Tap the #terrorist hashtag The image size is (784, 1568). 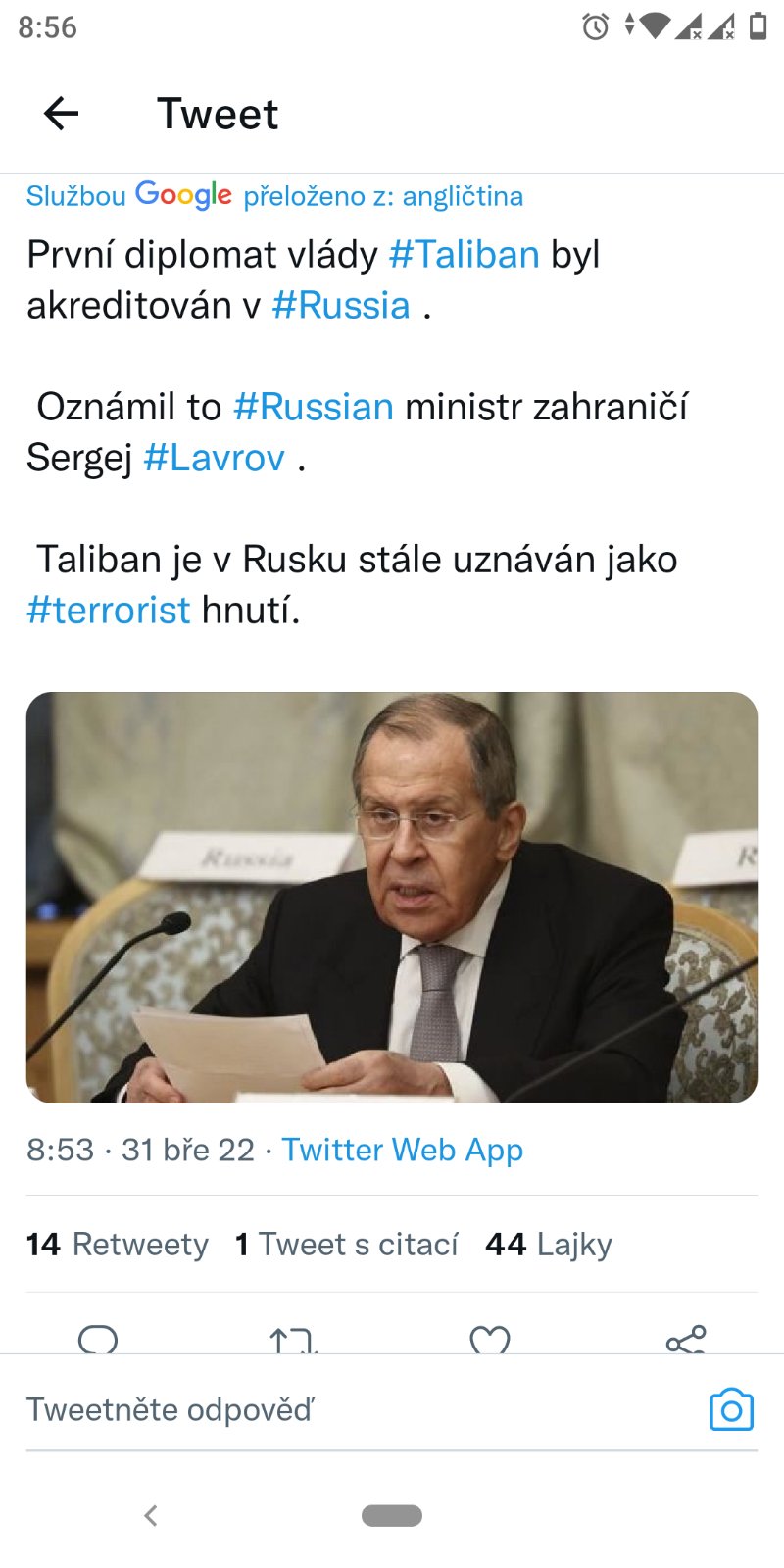[109, 611]
